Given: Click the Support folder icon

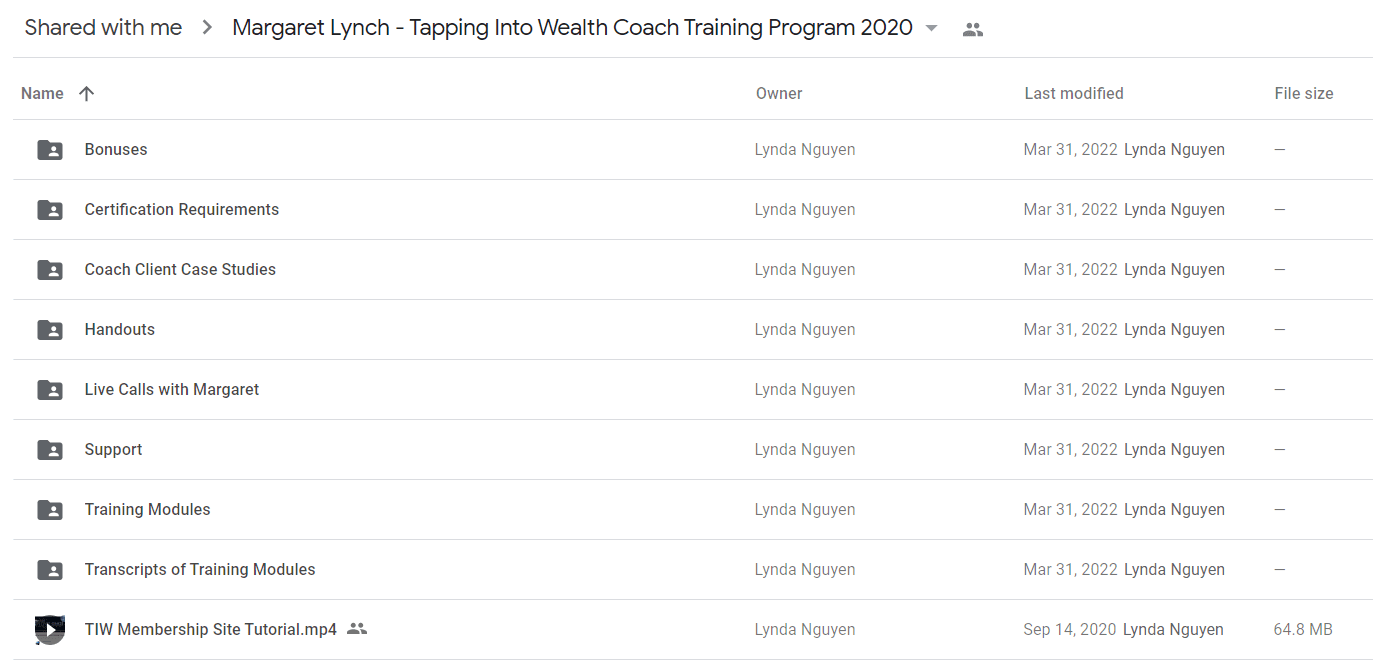Looking at the screenshot, I should [x=50, y=450].
